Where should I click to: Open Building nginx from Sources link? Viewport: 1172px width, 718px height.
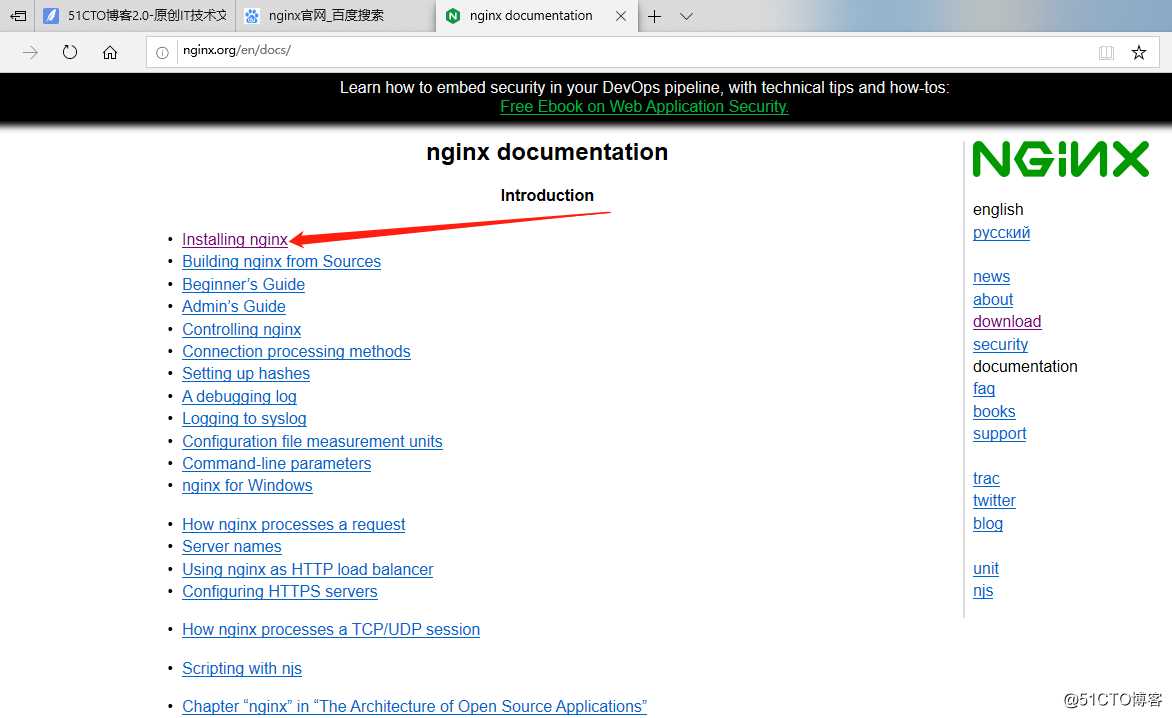coord(282,261)
